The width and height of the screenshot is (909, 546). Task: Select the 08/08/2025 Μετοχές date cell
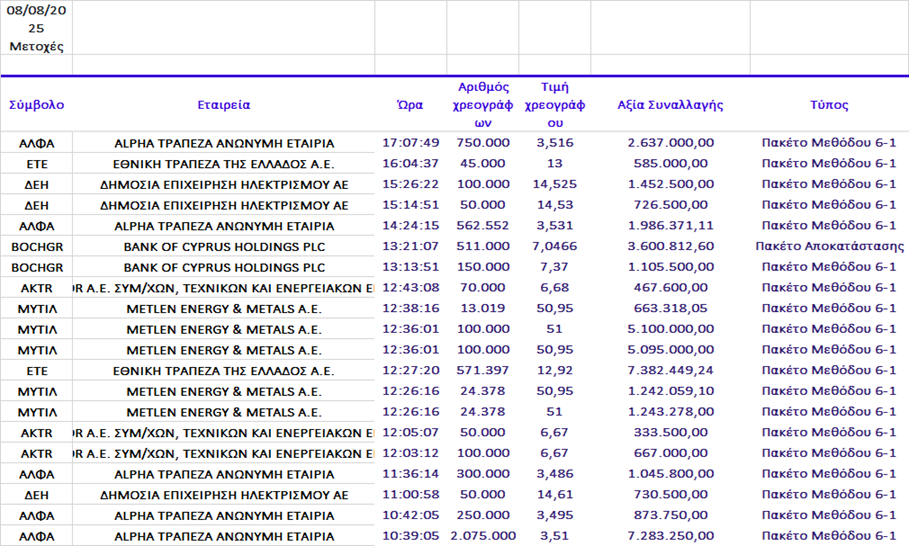pos(36,28)
